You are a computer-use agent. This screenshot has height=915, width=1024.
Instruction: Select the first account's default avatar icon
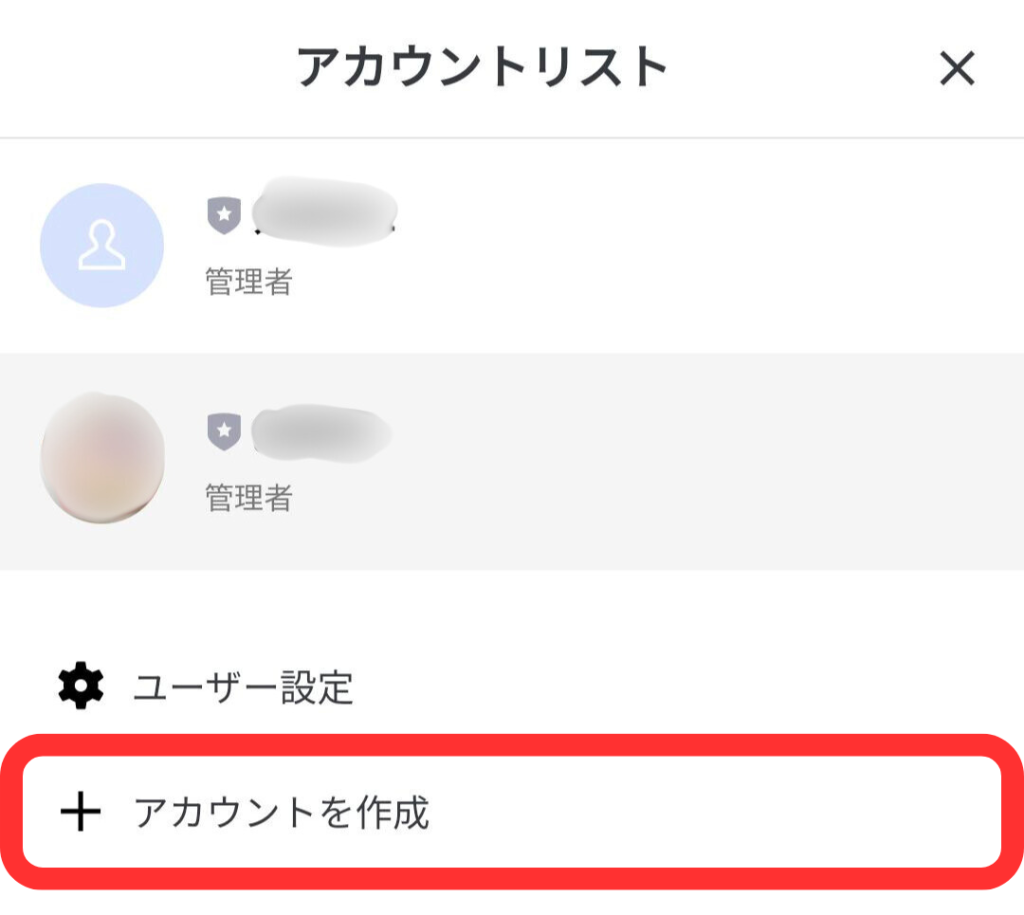tap(101, 245)
